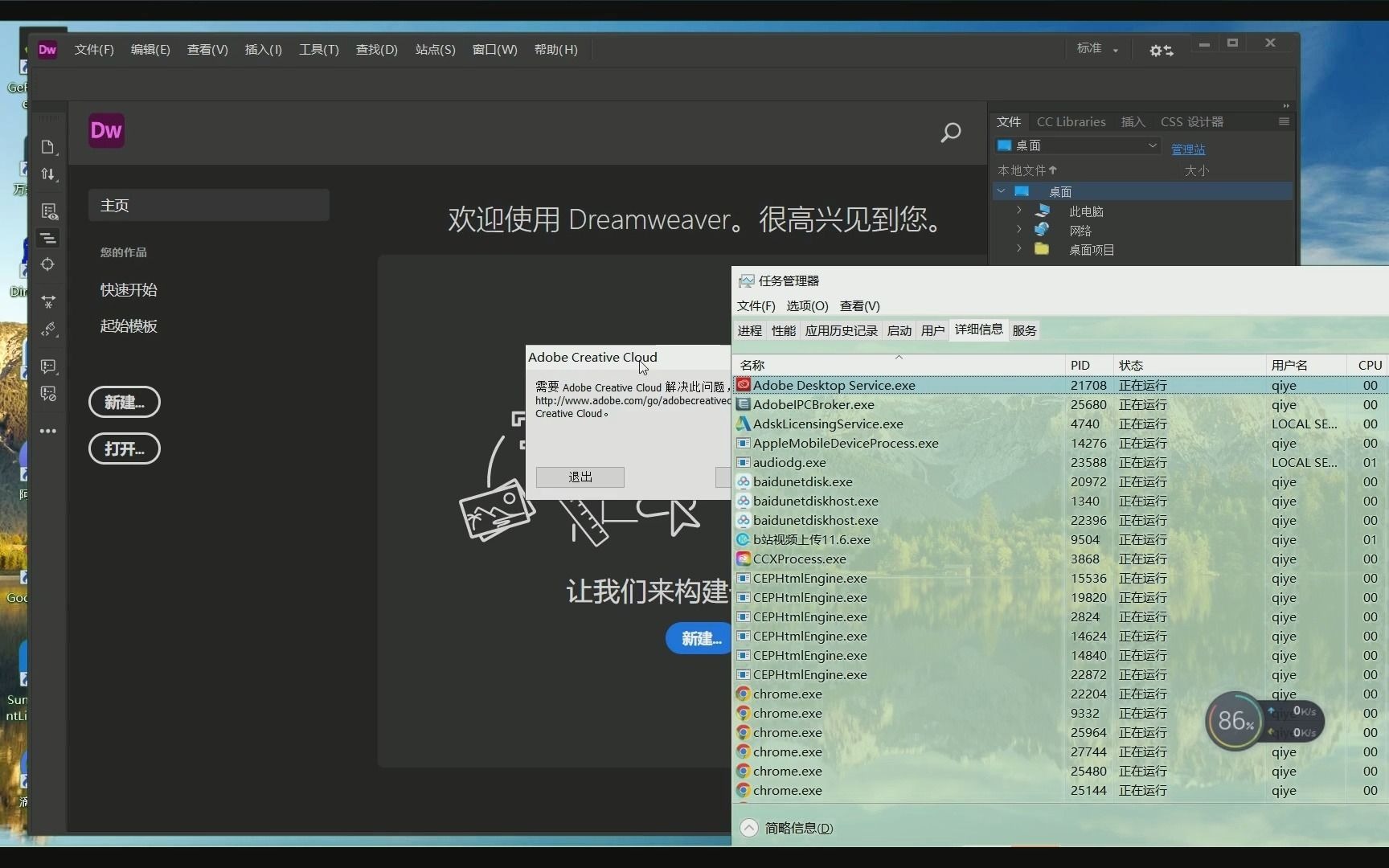The image size is (1389, 868).
Task: Click the select parent tag icon
Action: click(48, 329)
